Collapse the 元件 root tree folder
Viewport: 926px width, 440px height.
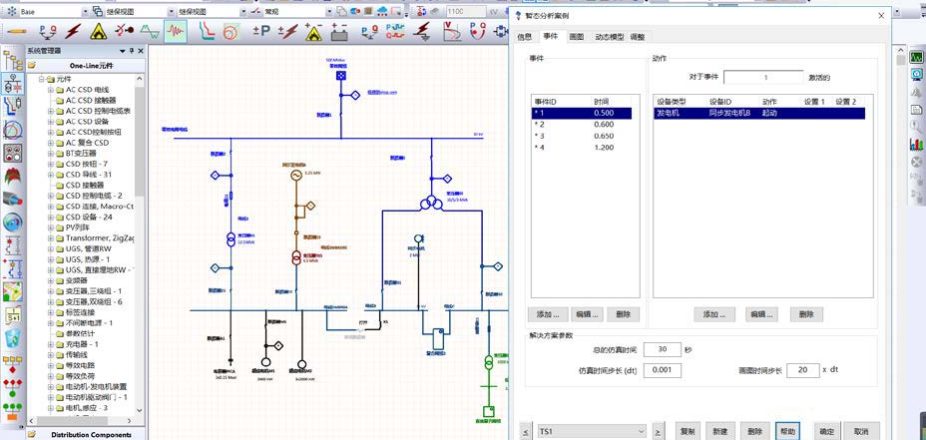pos(41,79)
